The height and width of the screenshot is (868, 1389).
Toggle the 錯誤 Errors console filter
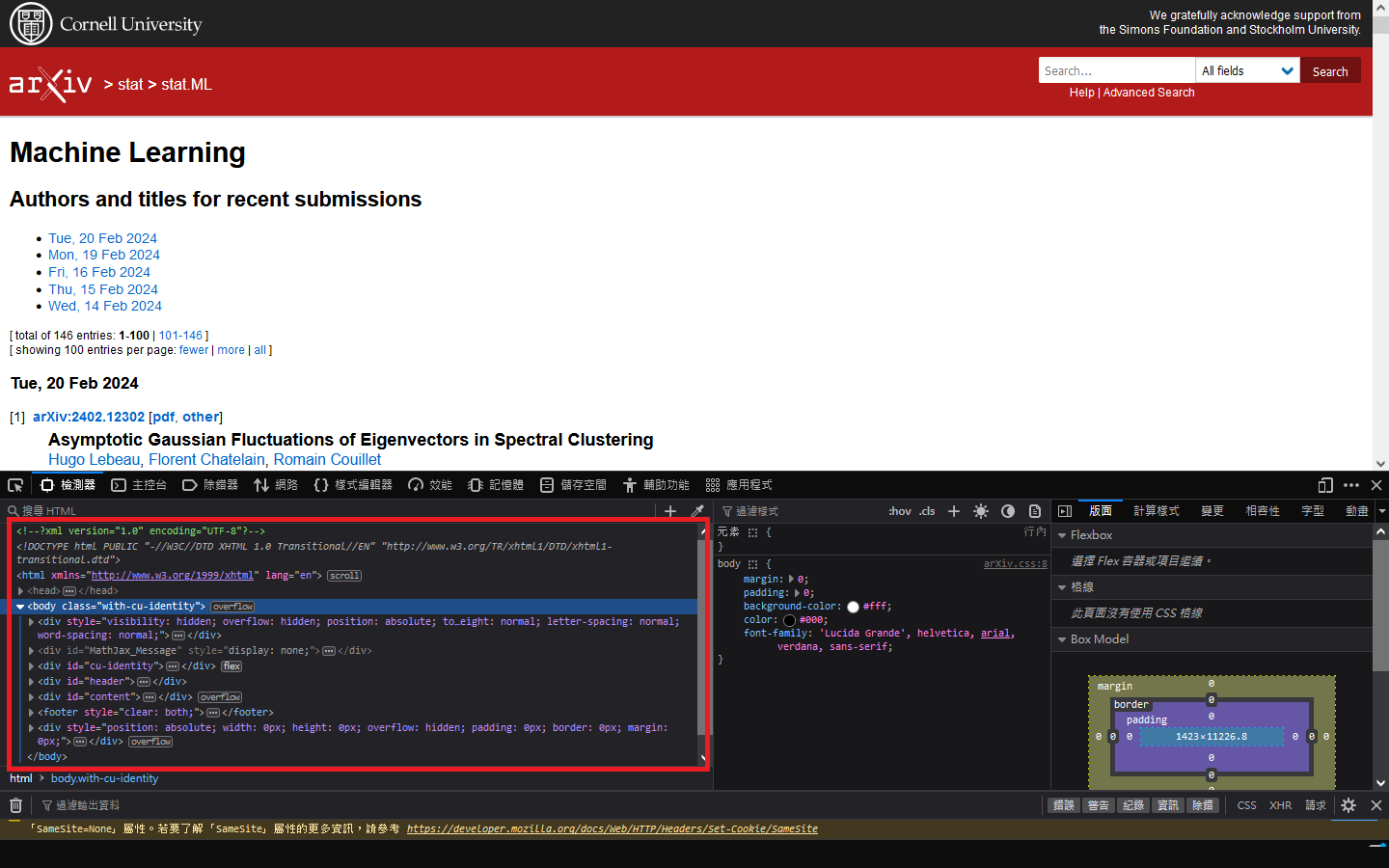coord(1064,805)
